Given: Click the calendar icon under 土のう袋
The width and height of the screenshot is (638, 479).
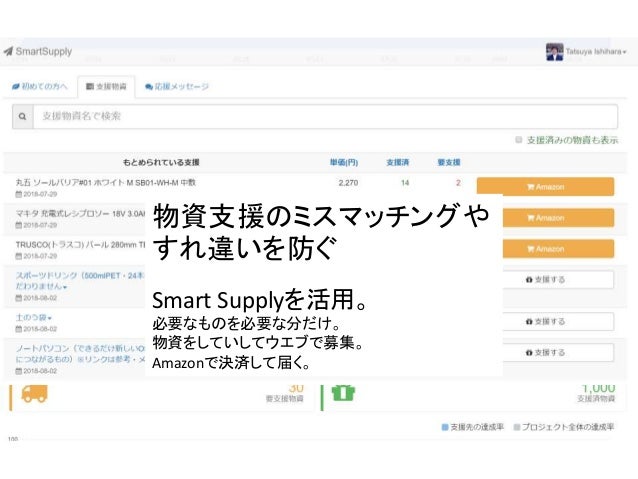Looking at the screenshot, I should pos(18,329).
